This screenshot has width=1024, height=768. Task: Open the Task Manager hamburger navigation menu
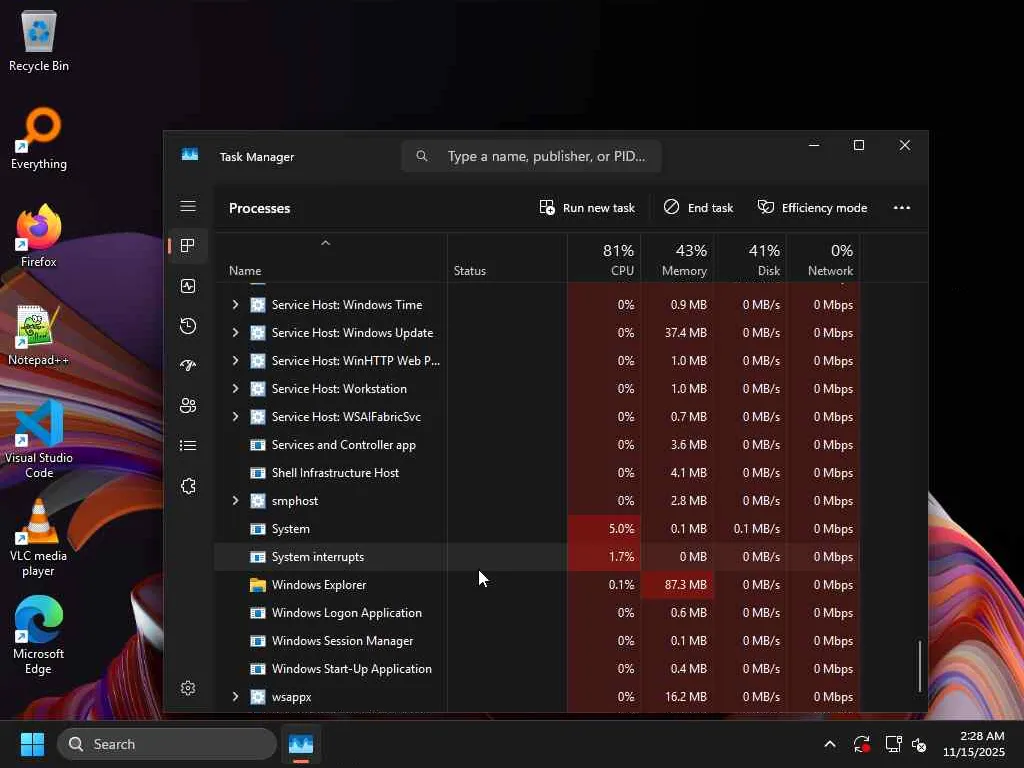click(188, 206)
